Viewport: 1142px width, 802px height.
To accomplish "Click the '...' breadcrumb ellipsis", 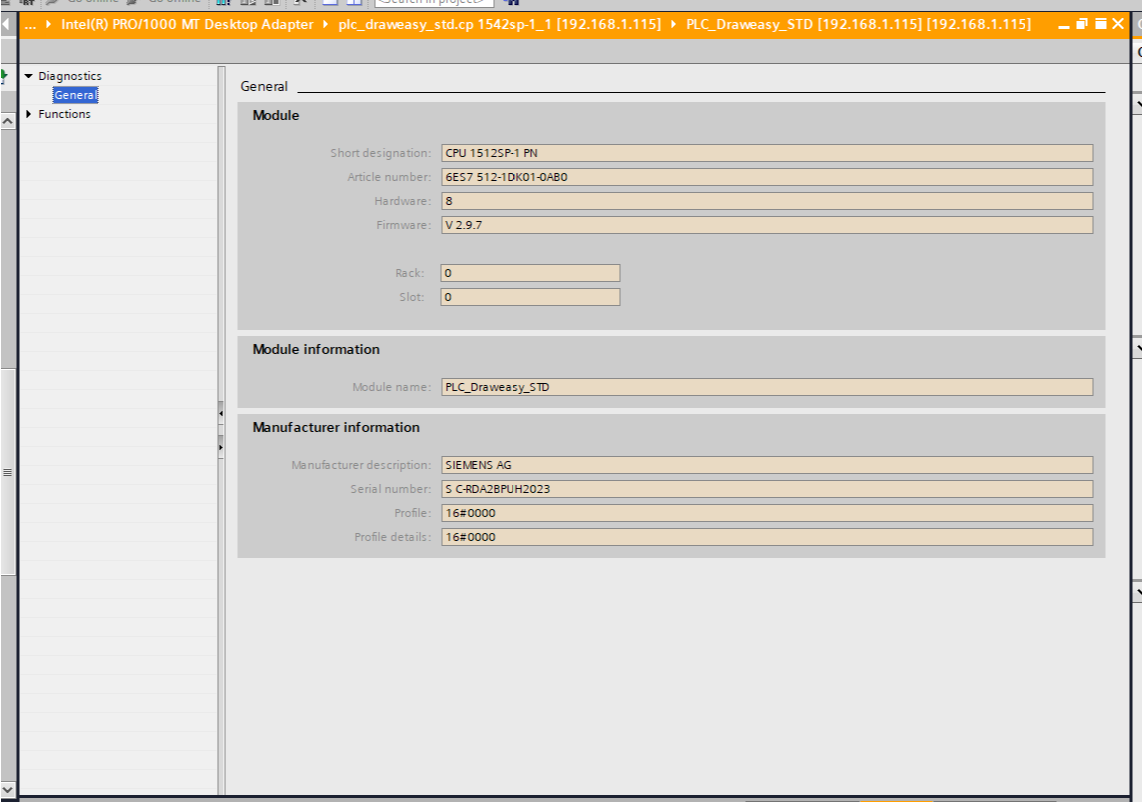I will 30,25.
